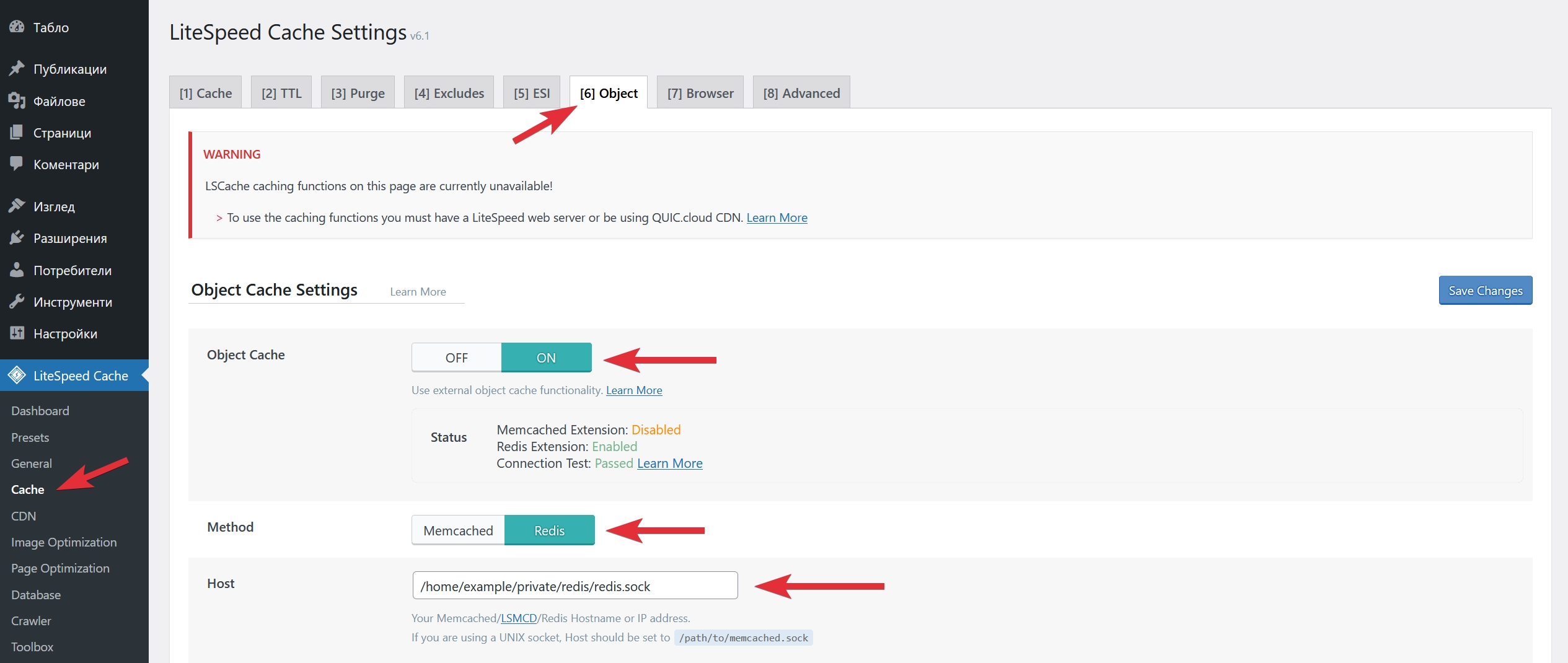Click the Redis Extension: Enabled status text
The height and width of the screenshot is (663, 1568).
[x=566, y=447]
